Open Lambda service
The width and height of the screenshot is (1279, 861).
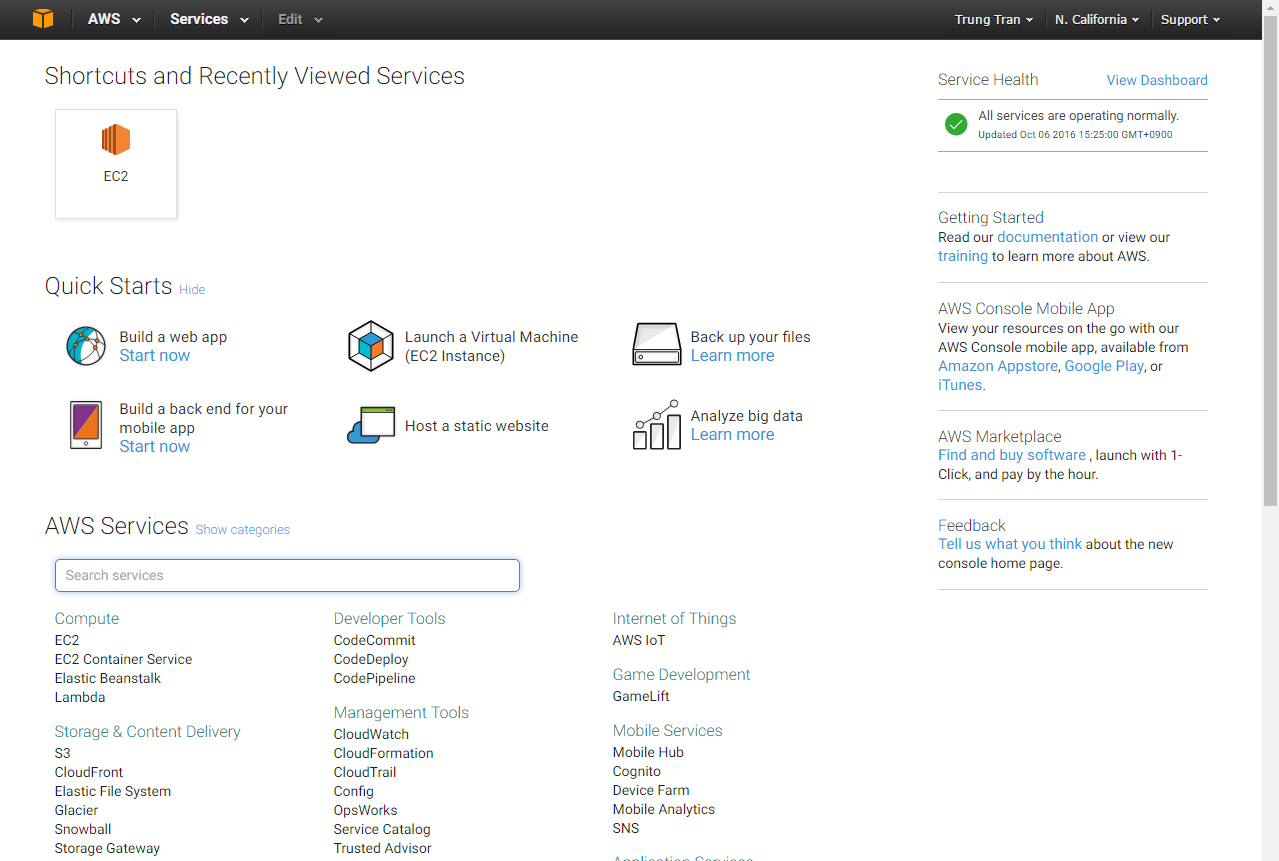80,697
